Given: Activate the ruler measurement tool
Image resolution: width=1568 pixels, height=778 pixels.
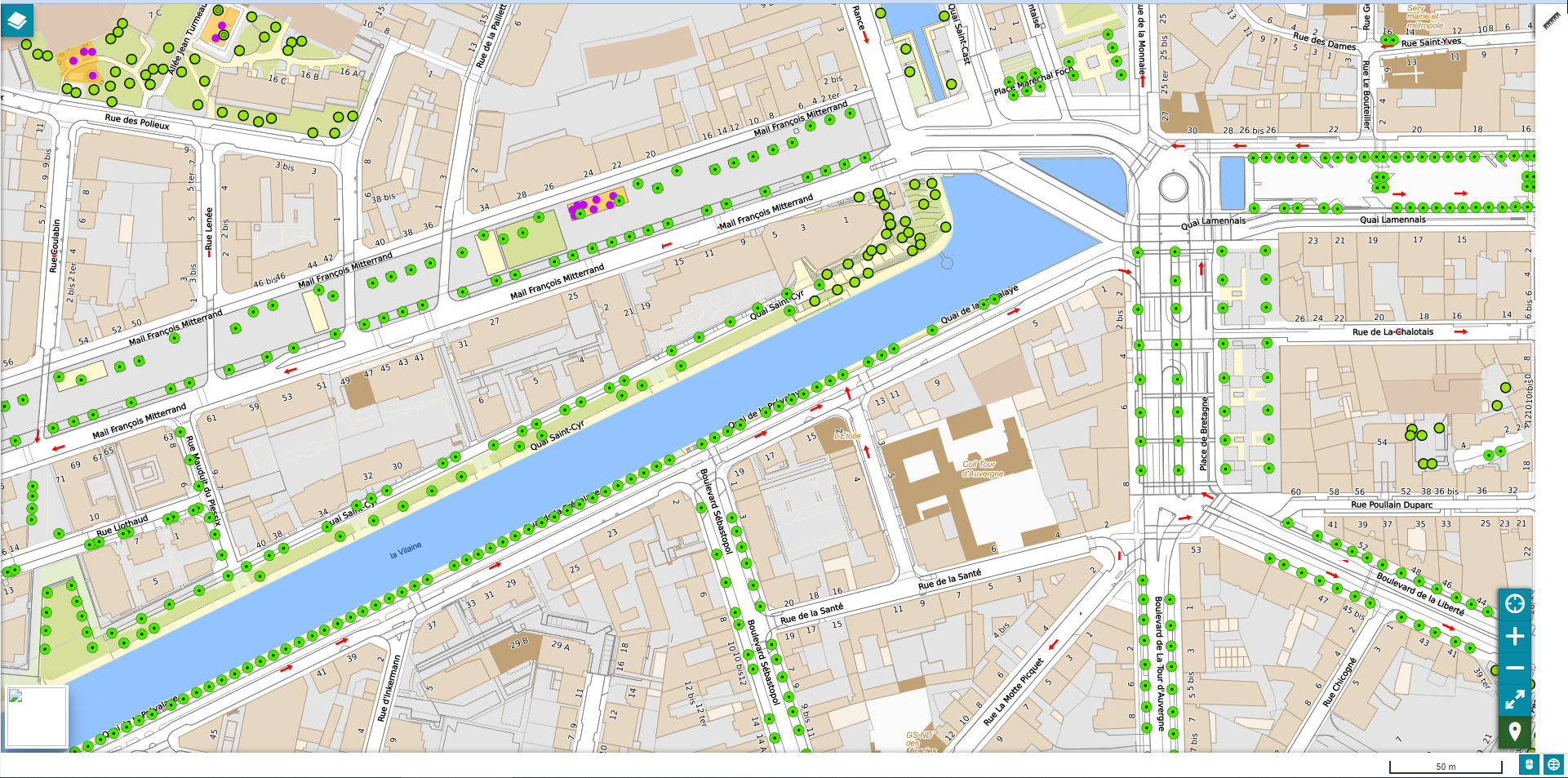Looking at the screenshot, I should click(1551, 20).
